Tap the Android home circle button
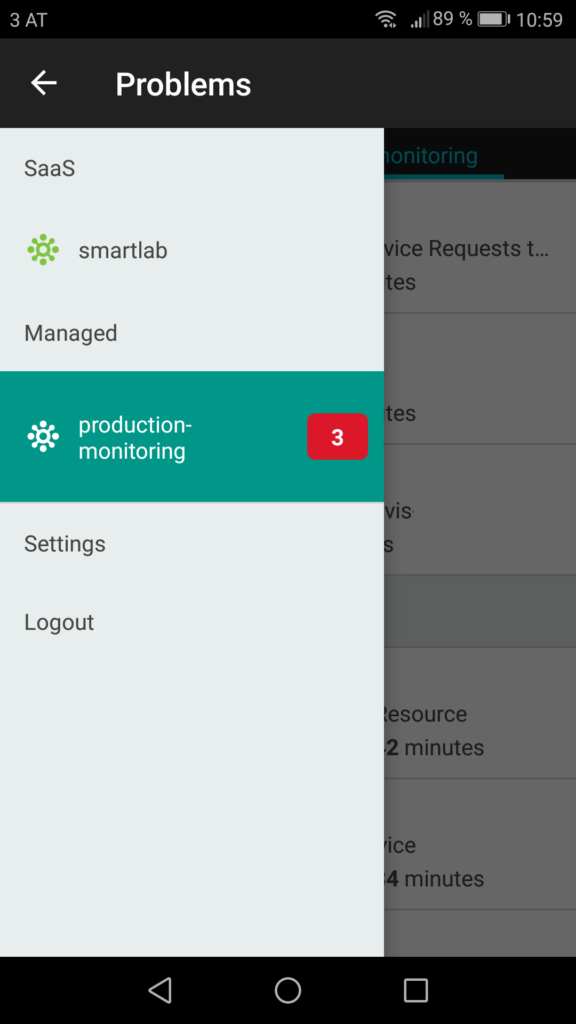The width and height of the screenshot is (576, 1024). point(287,990)
